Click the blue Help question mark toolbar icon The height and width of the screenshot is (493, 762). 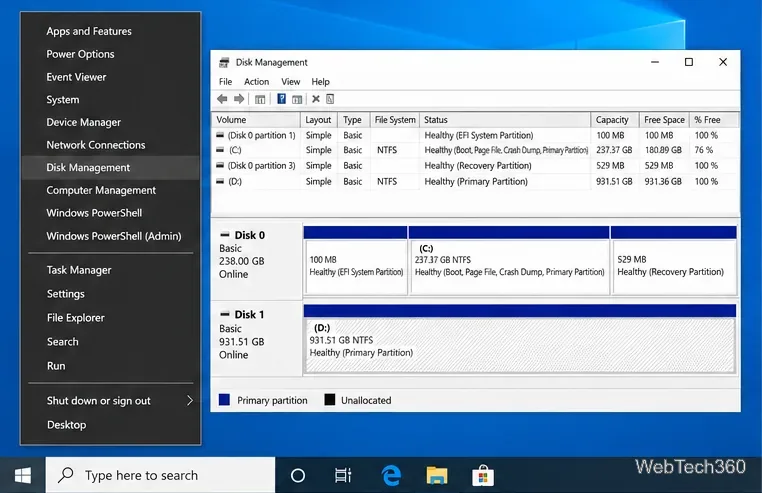point(281,99)
